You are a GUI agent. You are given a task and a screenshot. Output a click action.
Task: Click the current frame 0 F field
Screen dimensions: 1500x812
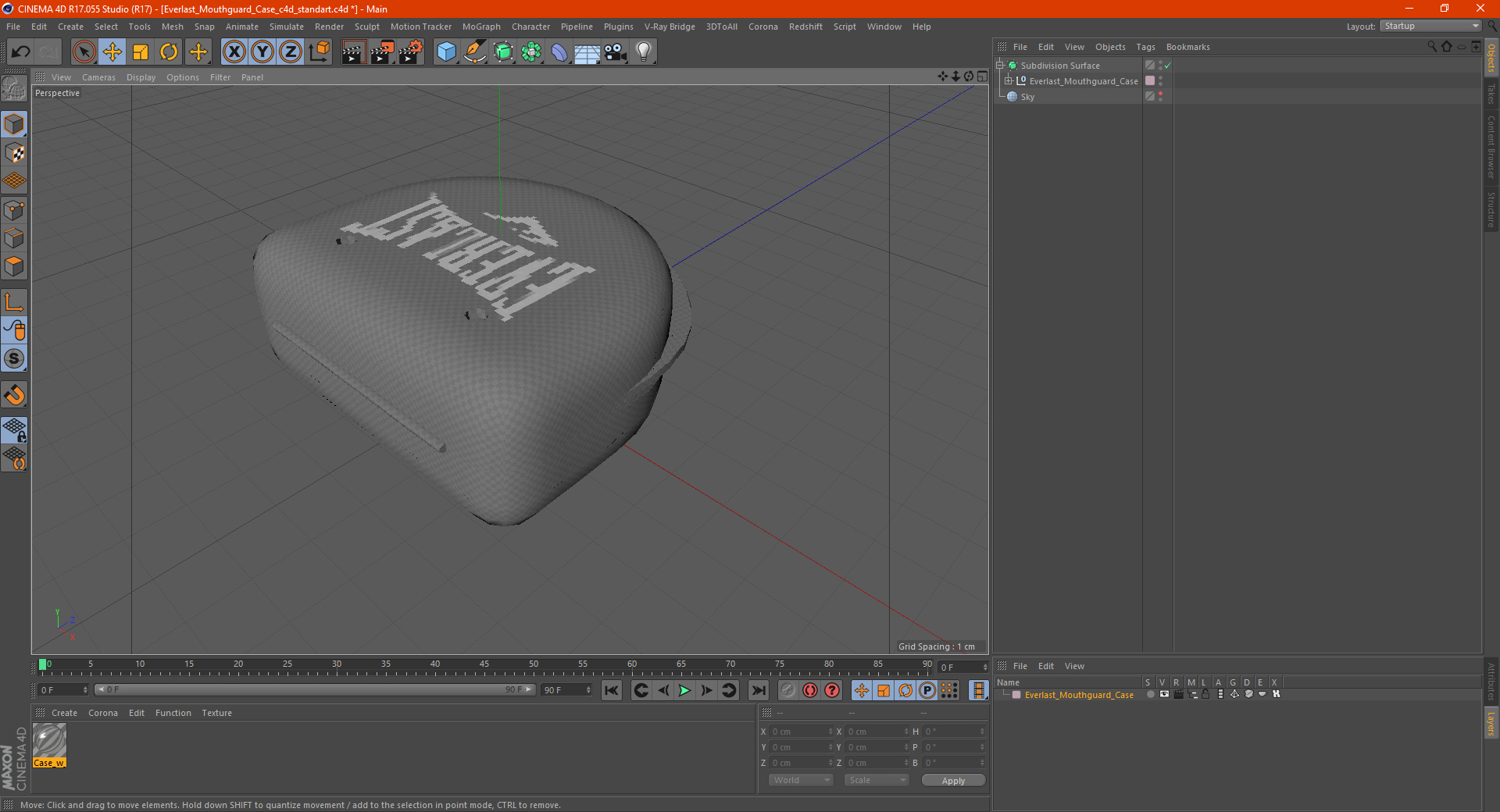coord(63,690)
